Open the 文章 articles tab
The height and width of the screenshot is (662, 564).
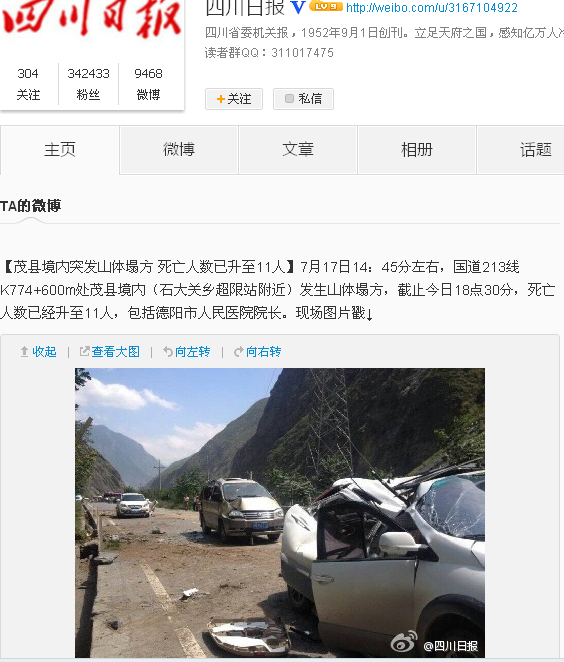(x=298, y=150)
